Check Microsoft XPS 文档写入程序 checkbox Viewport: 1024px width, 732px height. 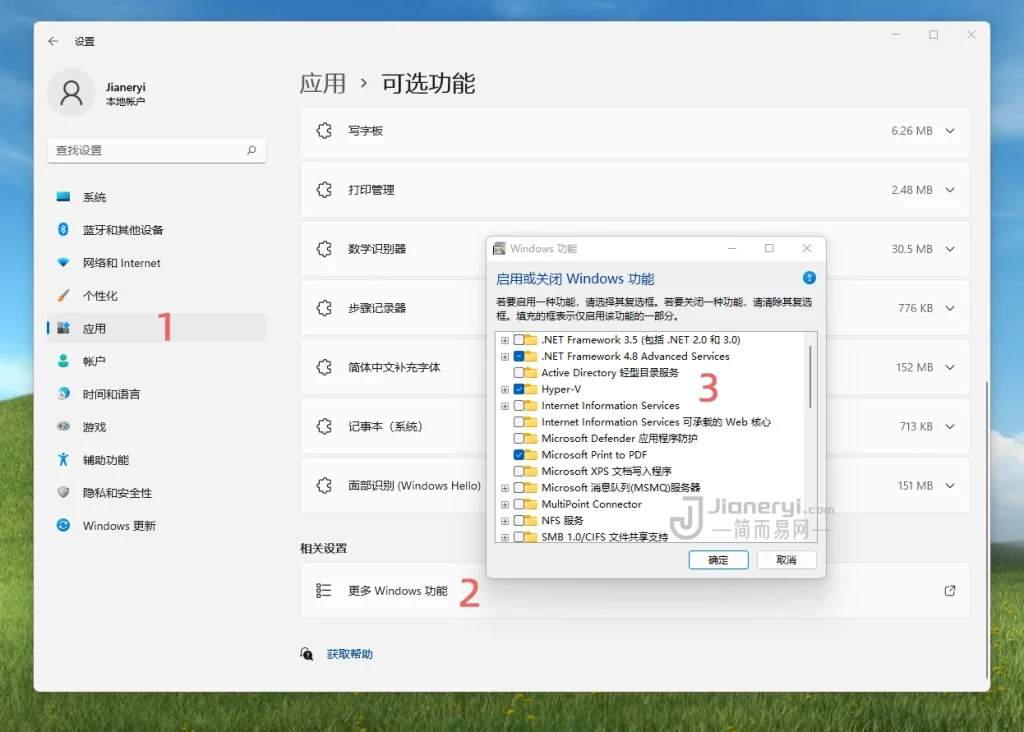tap(519, 471)
